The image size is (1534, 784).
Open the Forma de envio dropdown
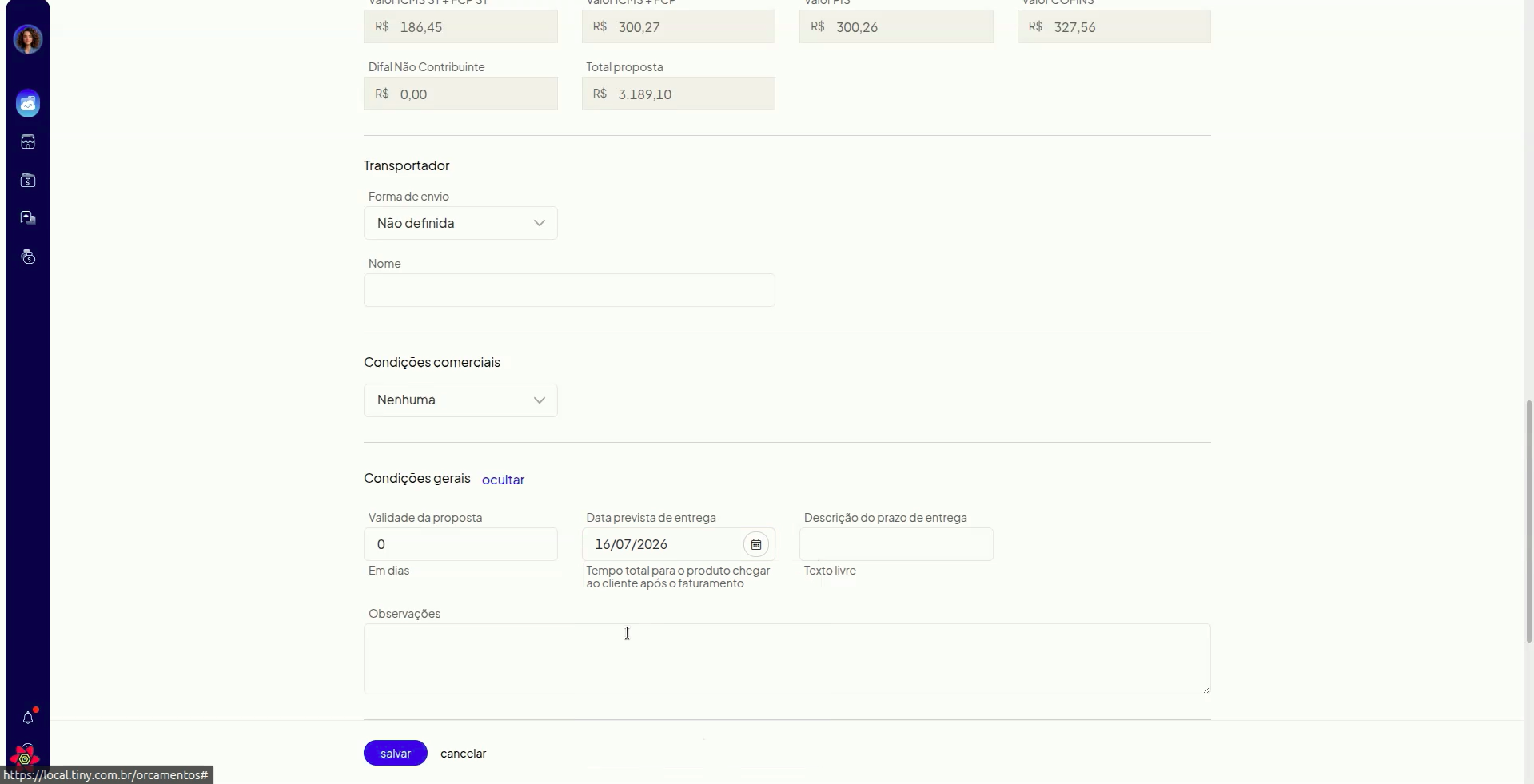pyautogui.click(x=460, y=223)
